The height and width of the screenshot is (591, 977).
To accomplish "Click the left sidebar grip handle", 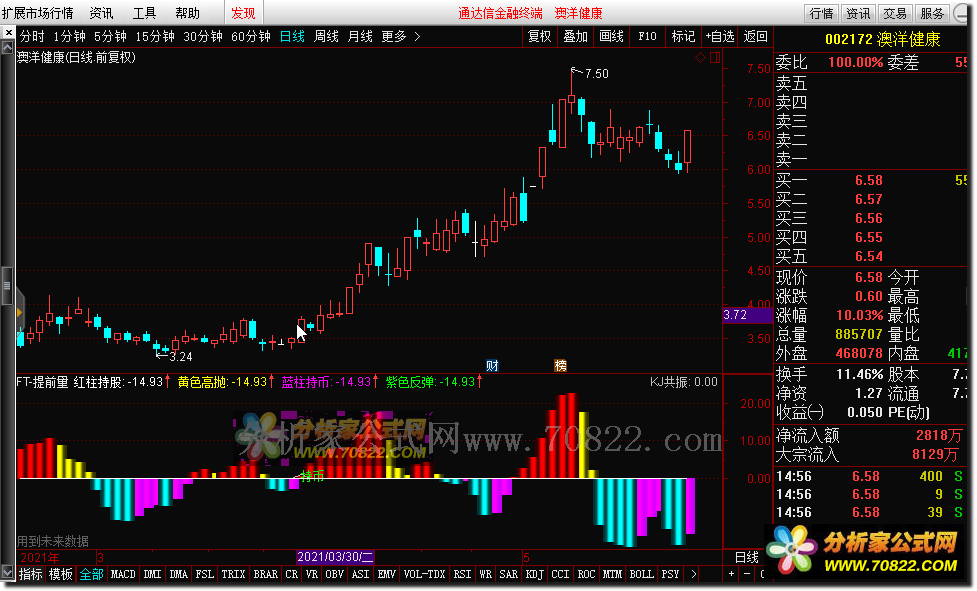I will tap(7, 286).
